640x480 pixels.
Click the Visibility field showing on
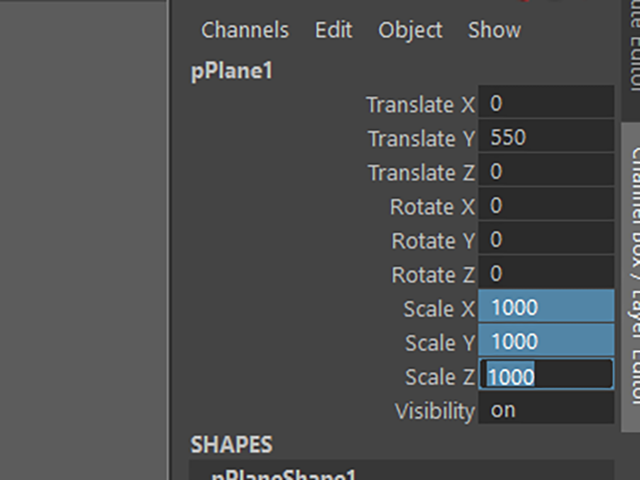(x=546, y=408)
